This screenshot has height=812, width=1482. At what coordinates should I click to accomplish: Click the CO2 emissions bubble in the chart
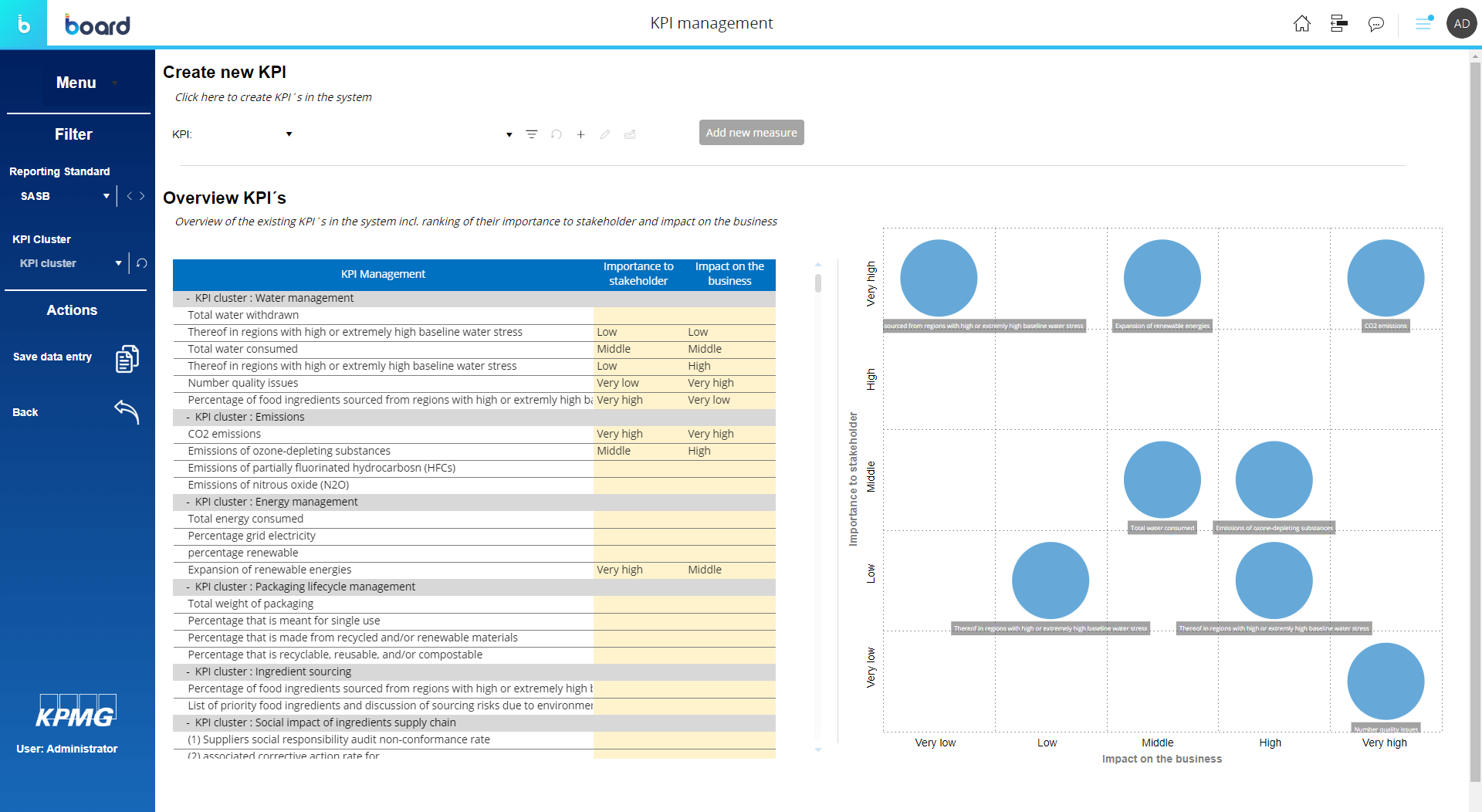pyautogui.click(x=1386, y=278)
